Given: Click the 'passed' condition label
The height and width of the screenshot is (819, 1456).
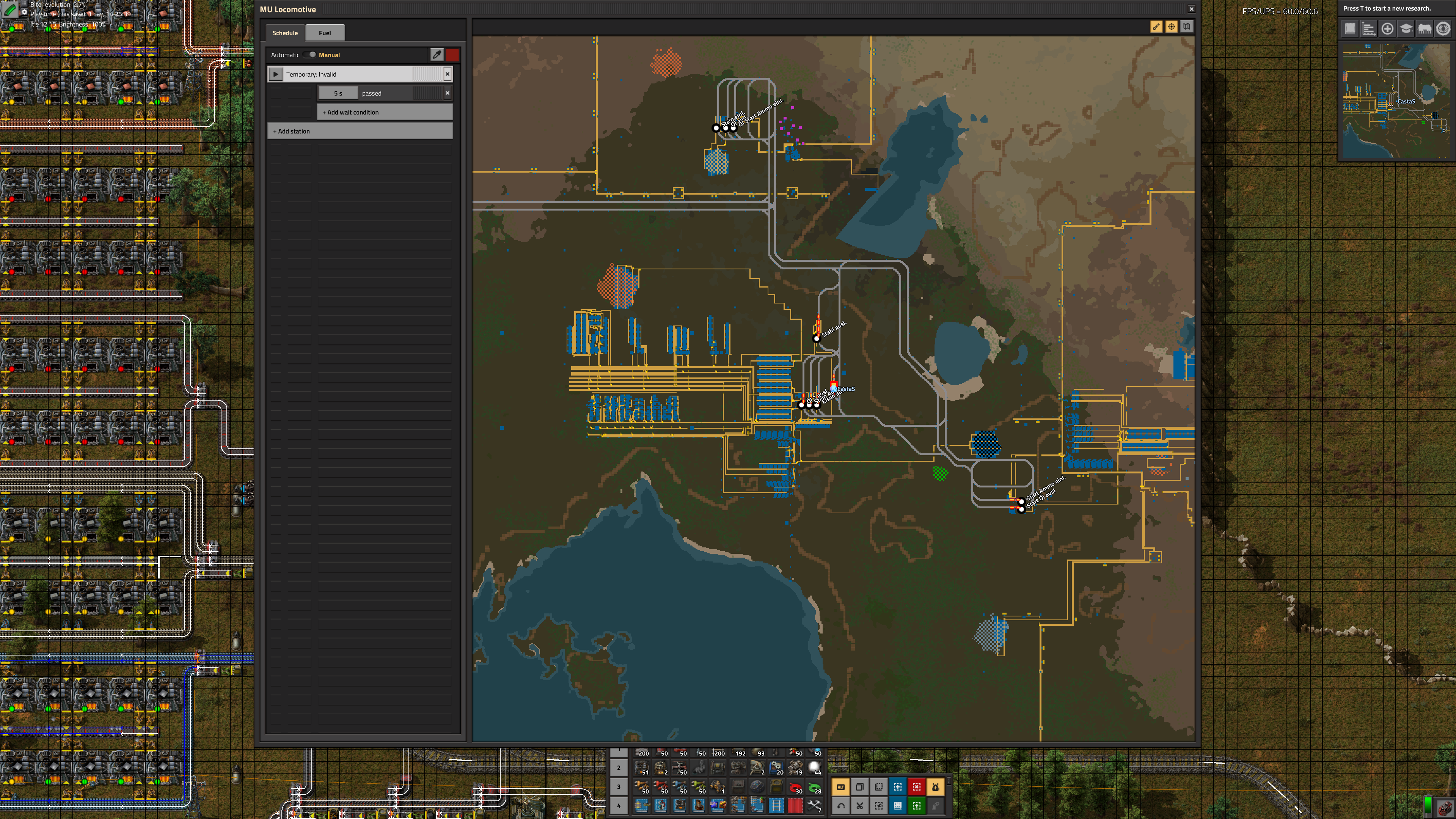Looking at the screenshot, I should pyautogui.click(x=371, y=93).
